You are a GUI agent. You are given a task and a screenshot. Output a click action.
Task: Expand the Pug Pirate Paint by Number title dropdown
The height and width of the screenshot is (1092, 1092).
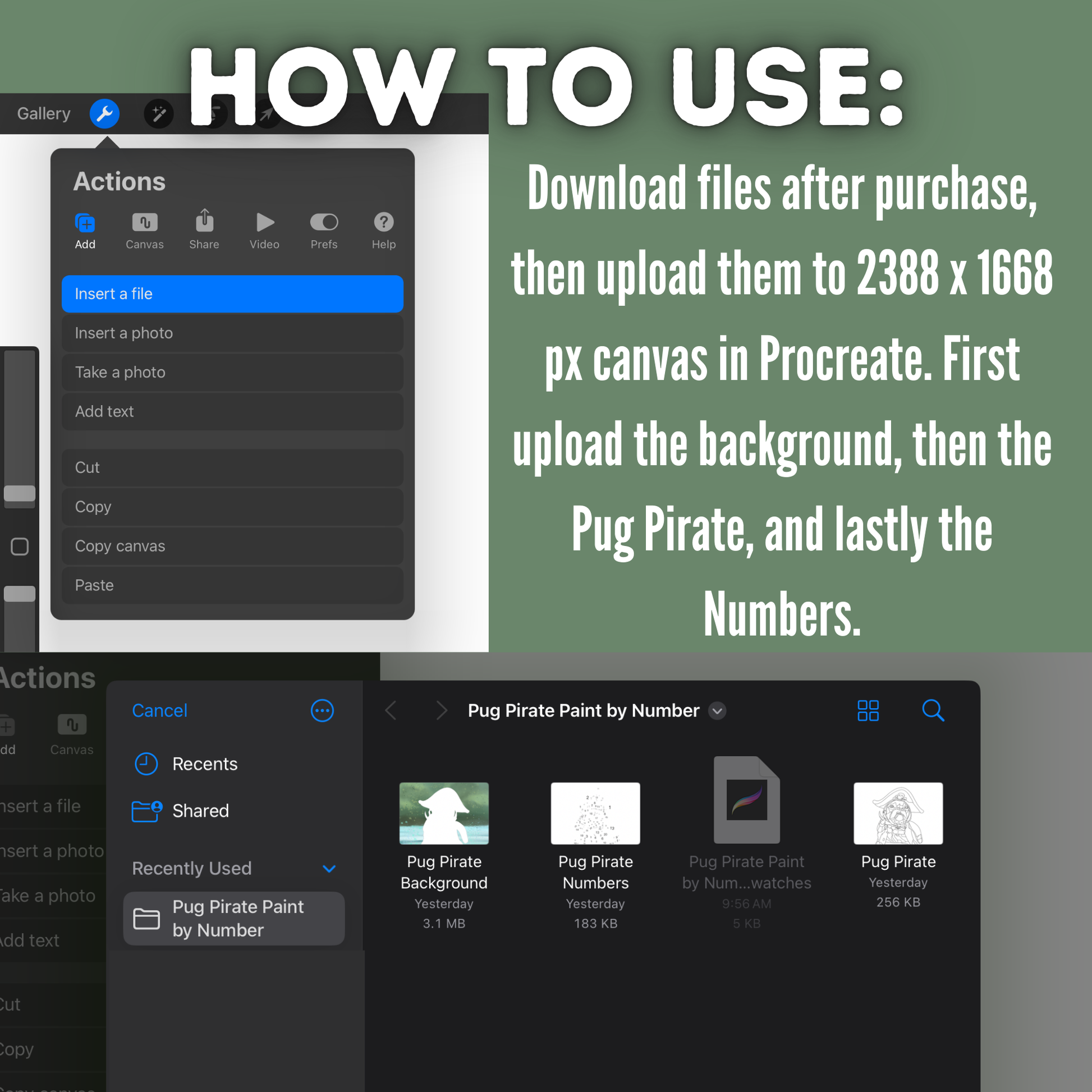coord(717,710)
